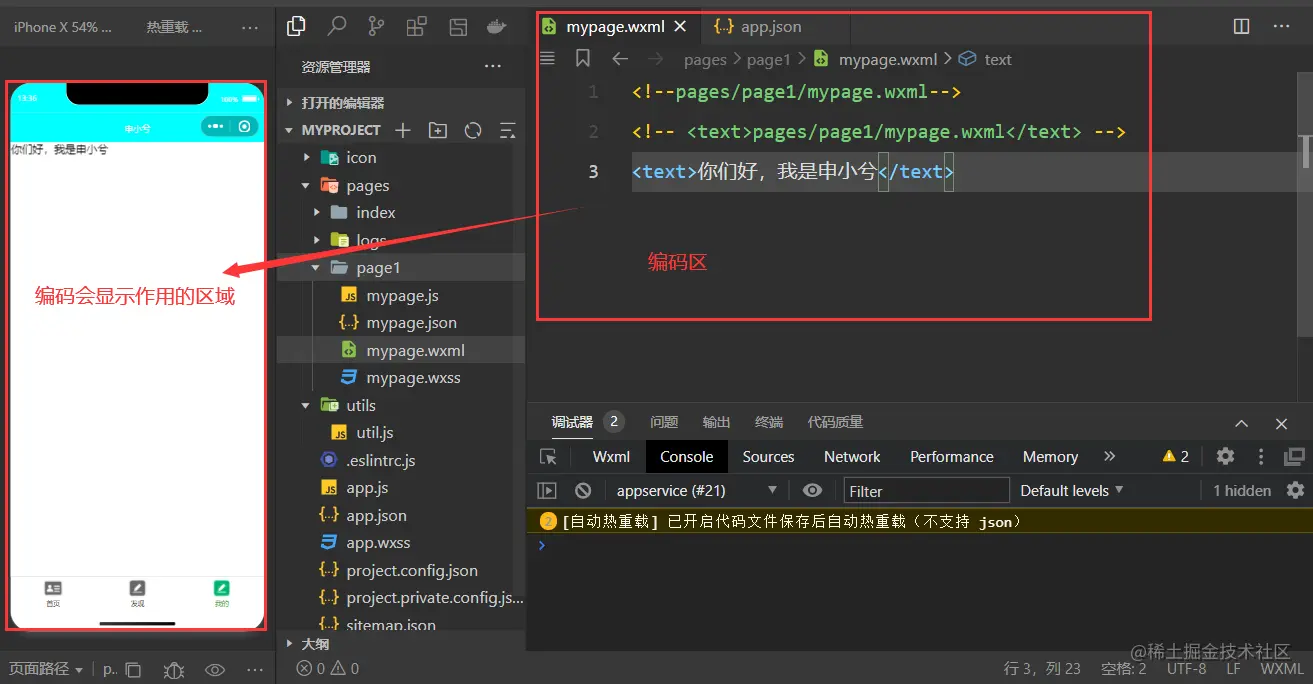
Task: Click the editor back arrow
Action: click(x=620, y=59)
